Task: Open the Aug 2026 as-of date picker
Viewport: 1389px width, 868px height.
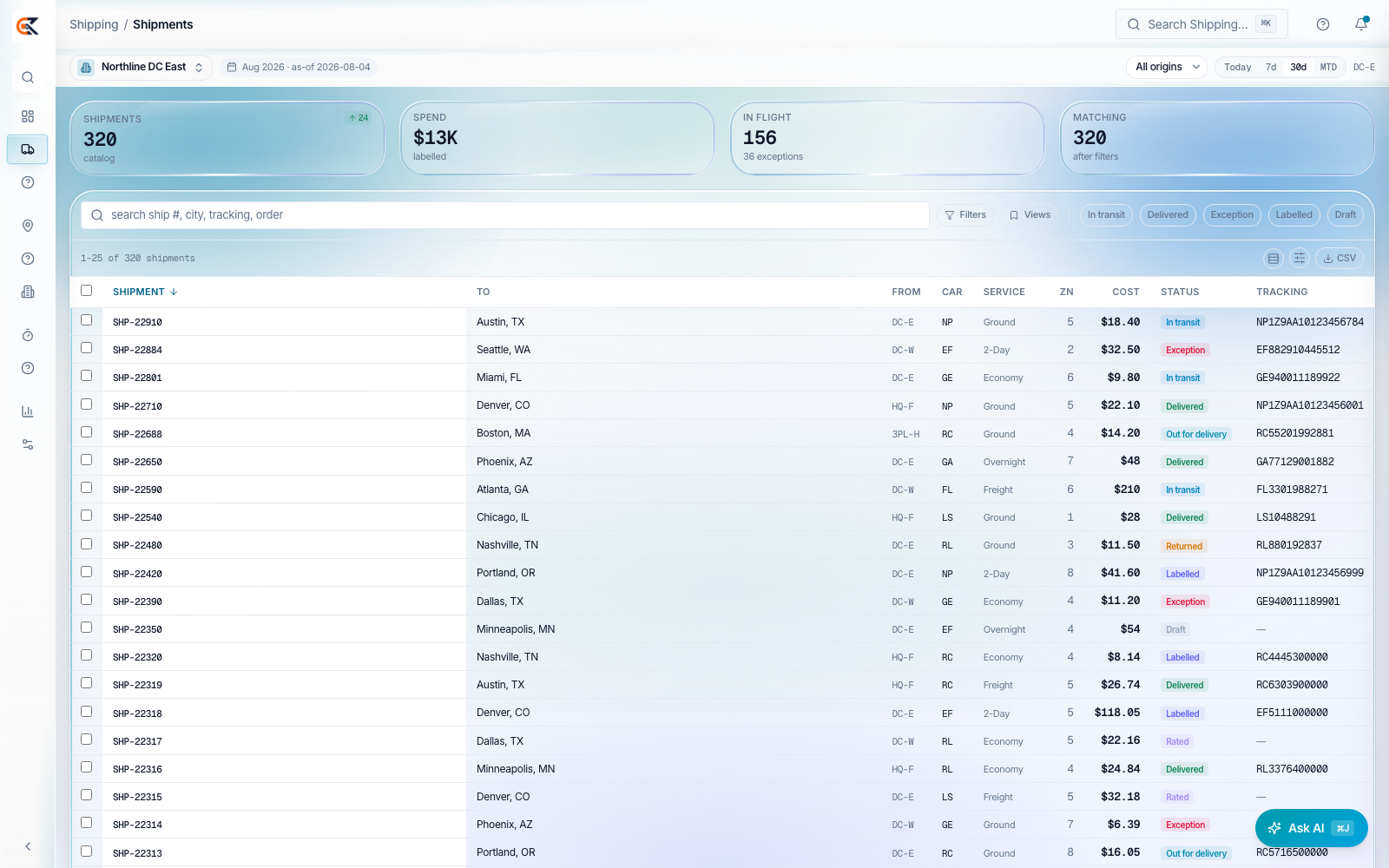Action: click(x=299, y=67)
